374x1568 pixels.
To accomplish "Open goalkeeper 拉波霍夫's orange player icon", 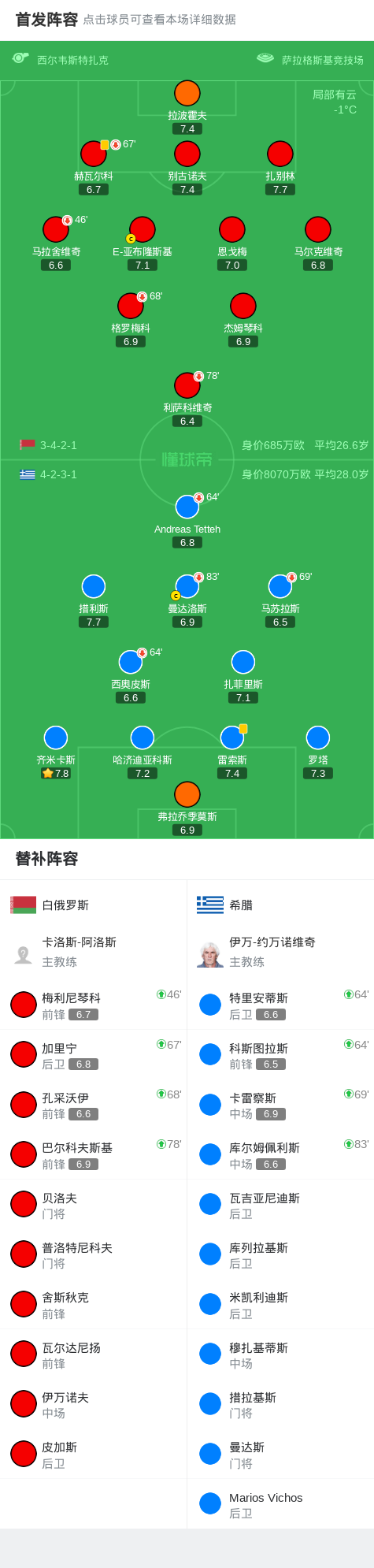I will tap(187, 93).
